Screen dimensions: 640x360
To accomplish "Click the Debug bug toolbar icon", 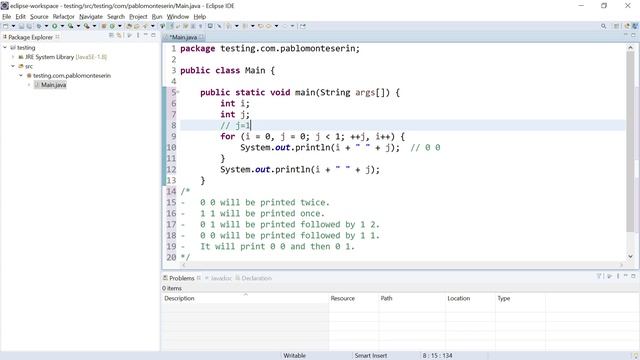I will coord(38,26).
